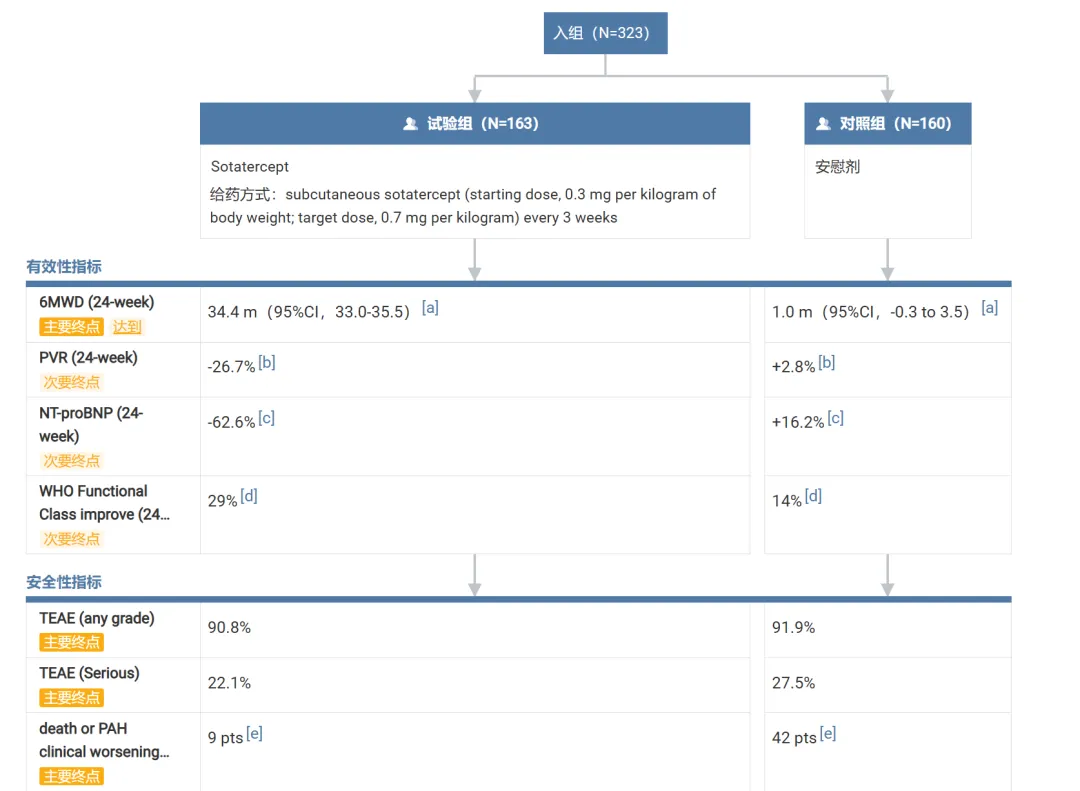Click the 达到 tag under 6MWD
The width and height of the screenshot is (1080, 791).
(127, 327)
